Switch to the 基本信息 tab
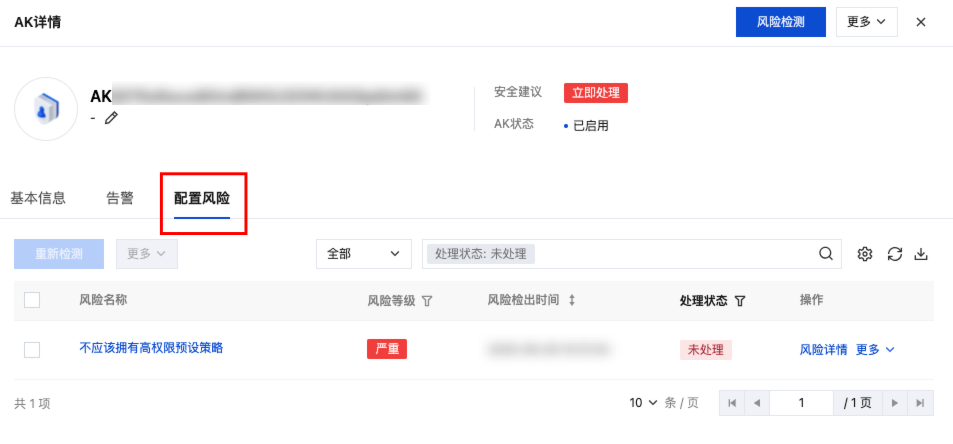 coord(38,198)
